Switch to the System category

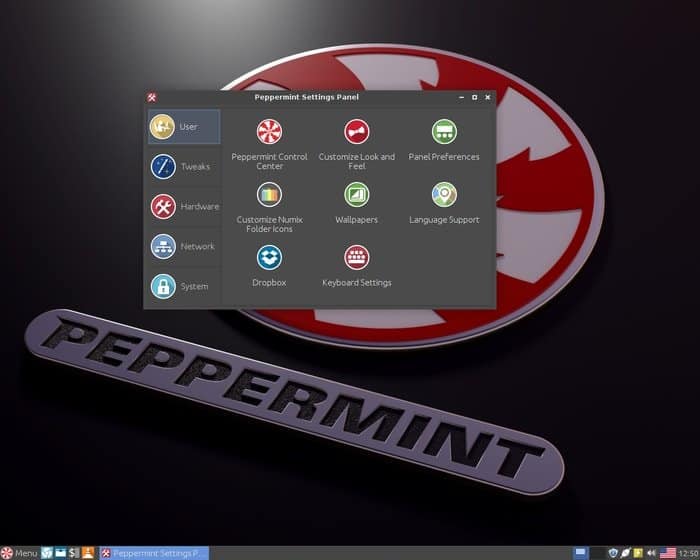[184, 286]
